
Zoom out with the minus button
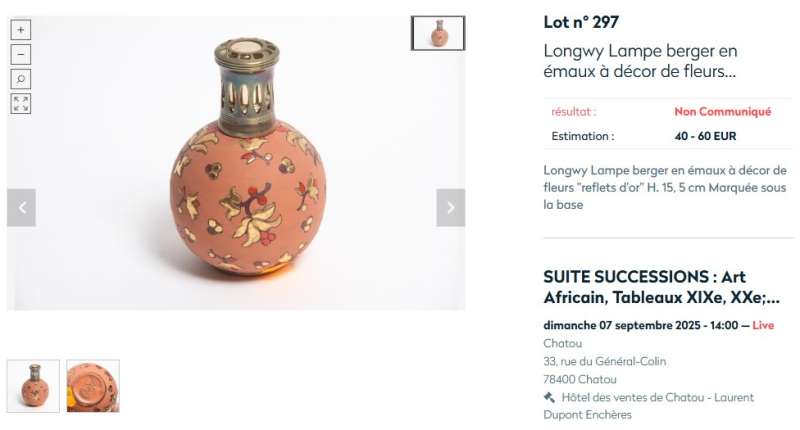(x=21, y=55)
